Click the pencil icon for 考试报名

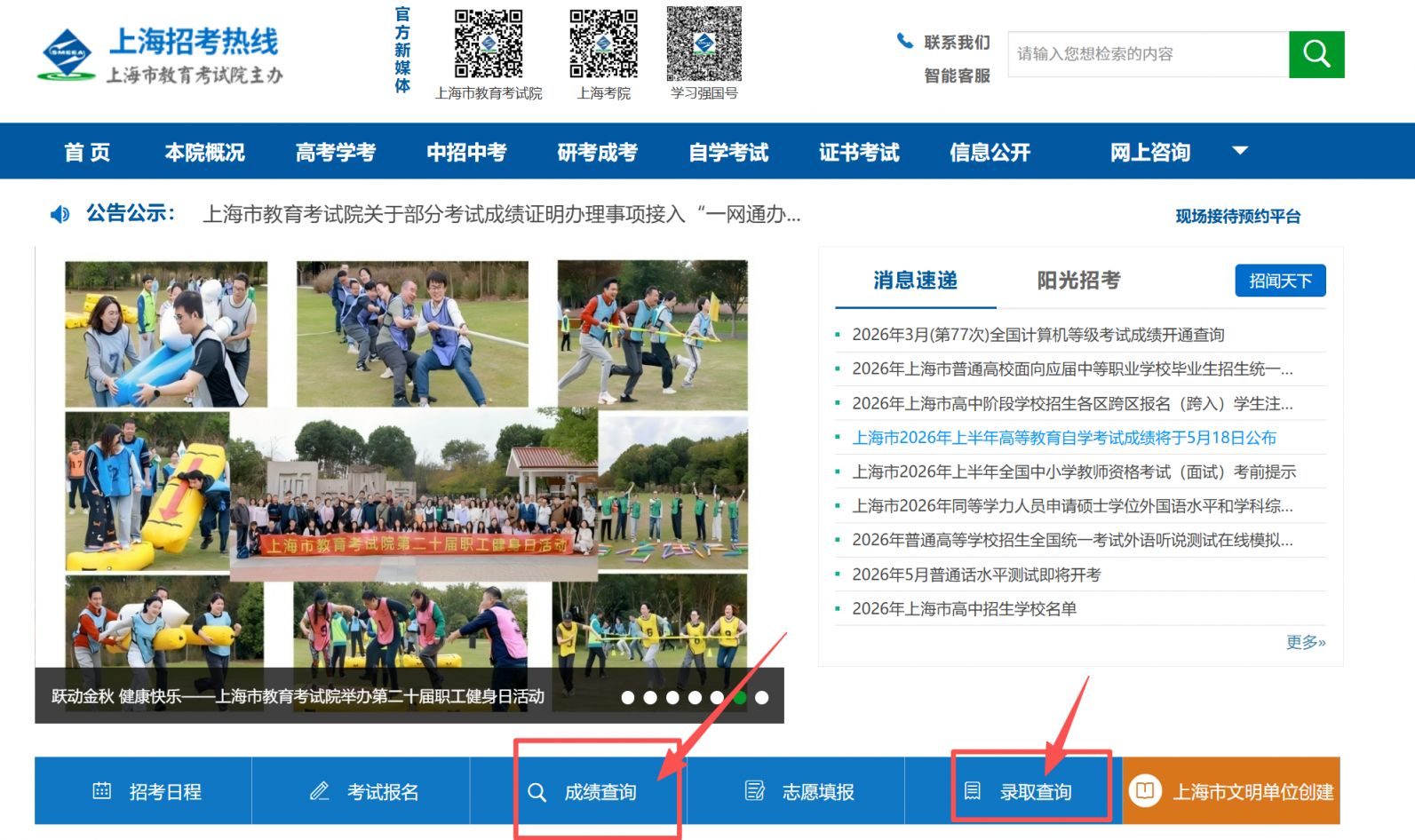coord(320,790)
